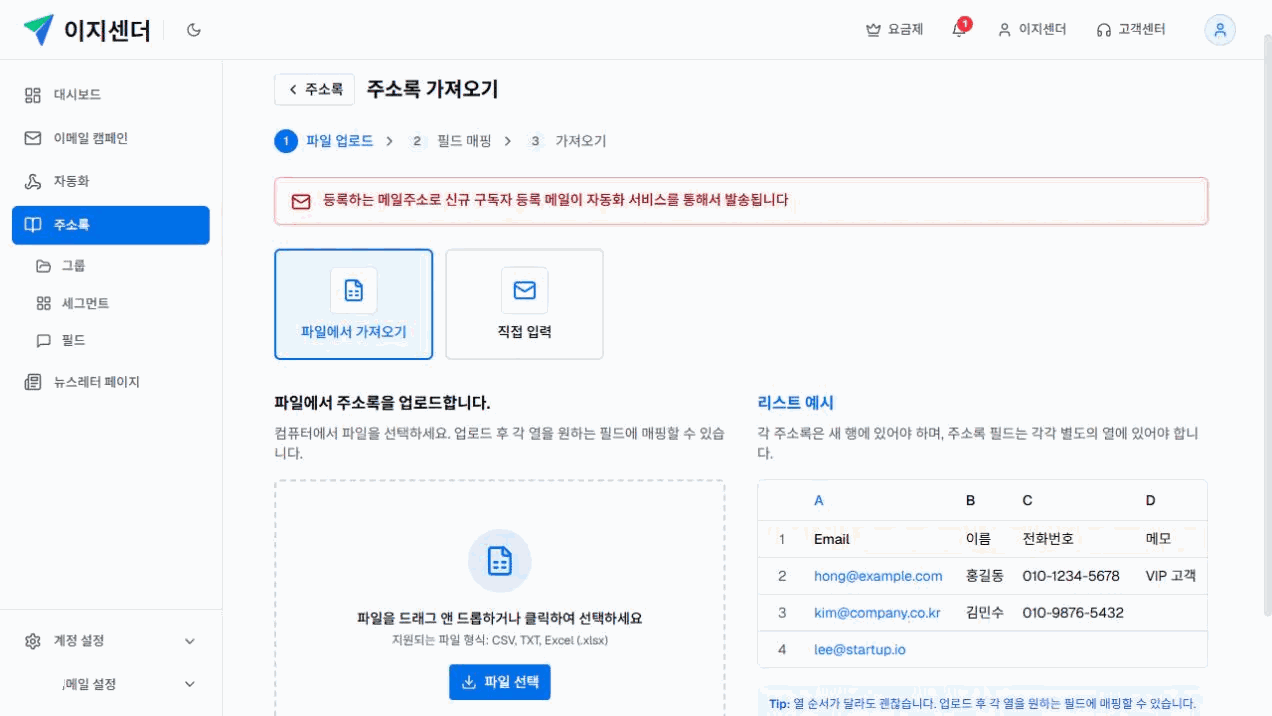Click the lee@startup.io cell
Screen dimensions: 1272x716
pyautogui.click(x=860, y=650)
